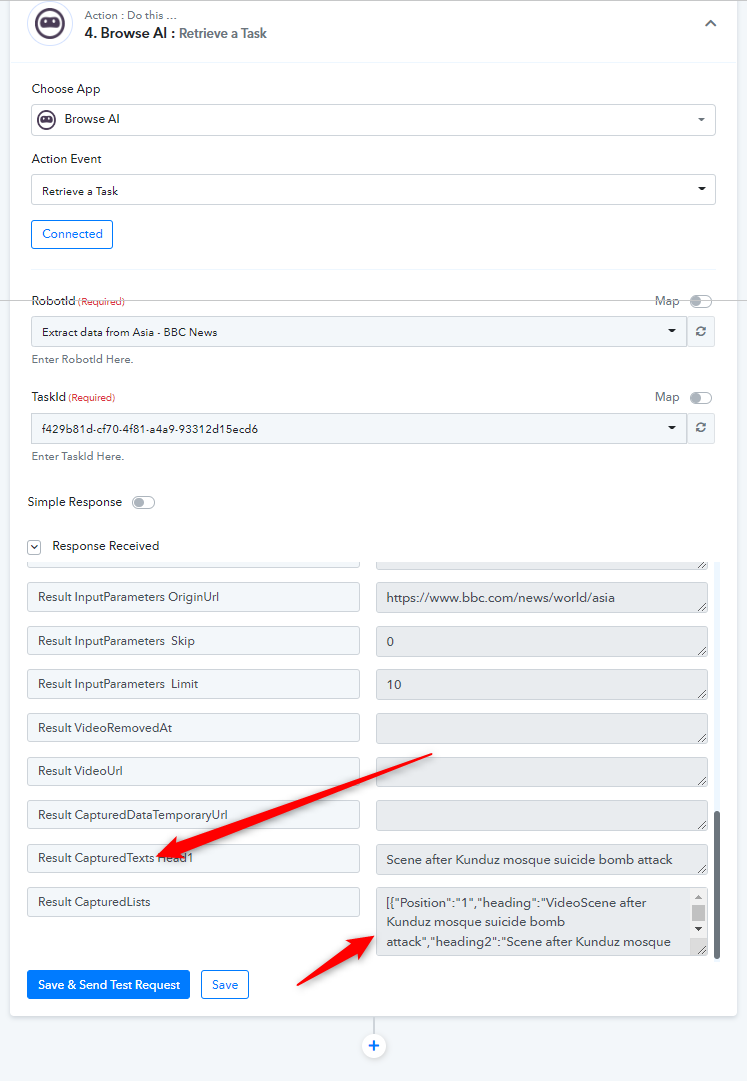
Task: Click the Result CapturedDataTemporaryUrl label field
Action: 194,815
